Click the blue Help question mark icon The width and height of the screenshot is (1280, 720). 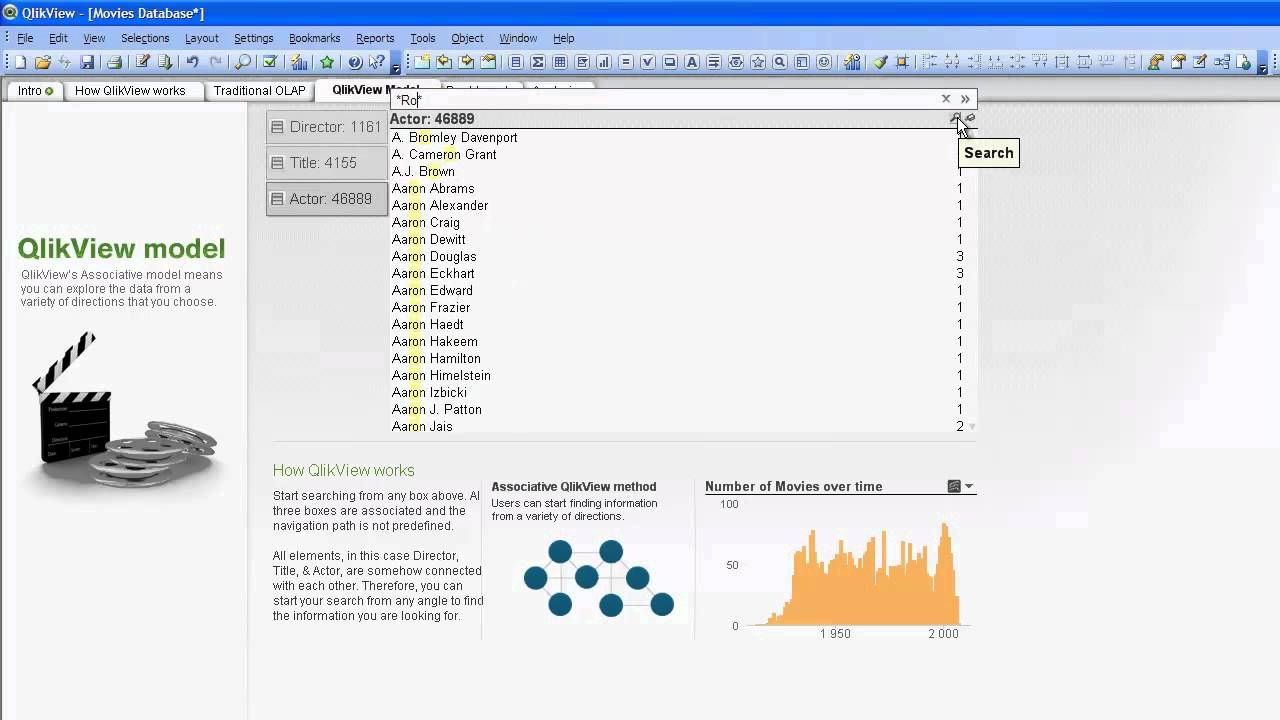coord(355,62)
